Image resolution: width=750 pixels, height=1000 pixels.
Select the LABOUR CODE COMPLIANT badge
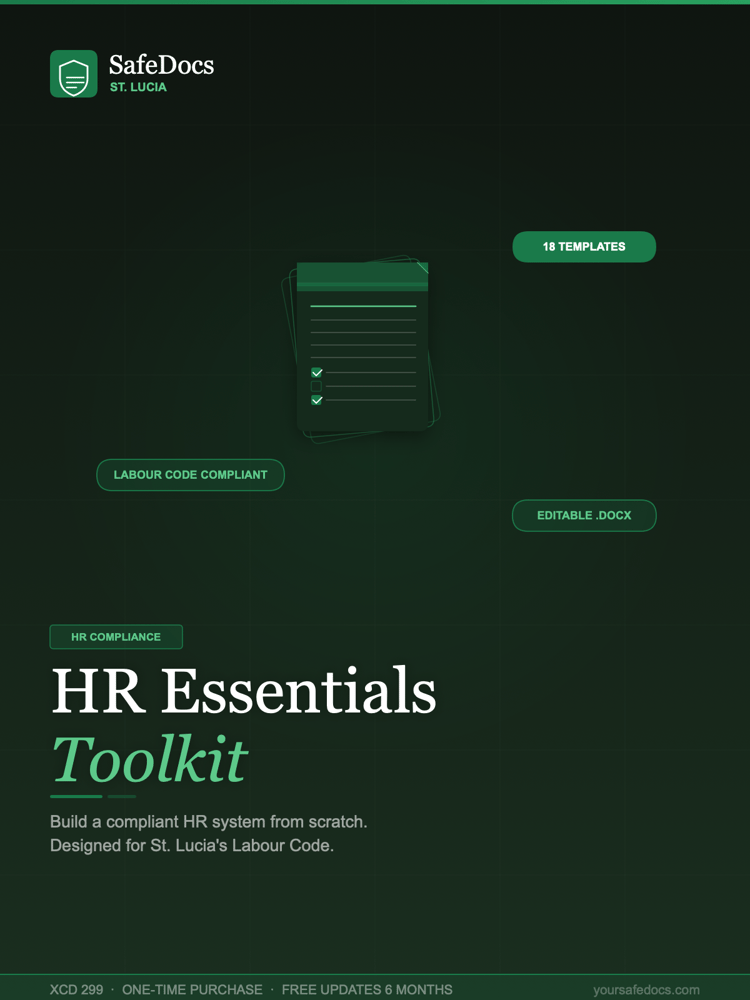tap(190, 475)
